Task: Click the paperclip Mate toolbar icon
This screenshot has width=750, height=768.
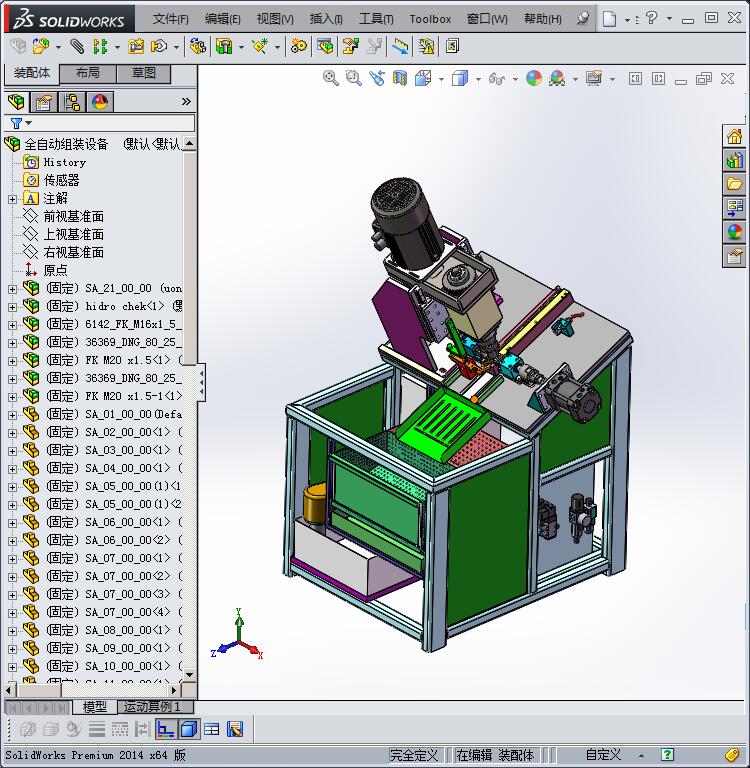Action: (x=76, y=47)
